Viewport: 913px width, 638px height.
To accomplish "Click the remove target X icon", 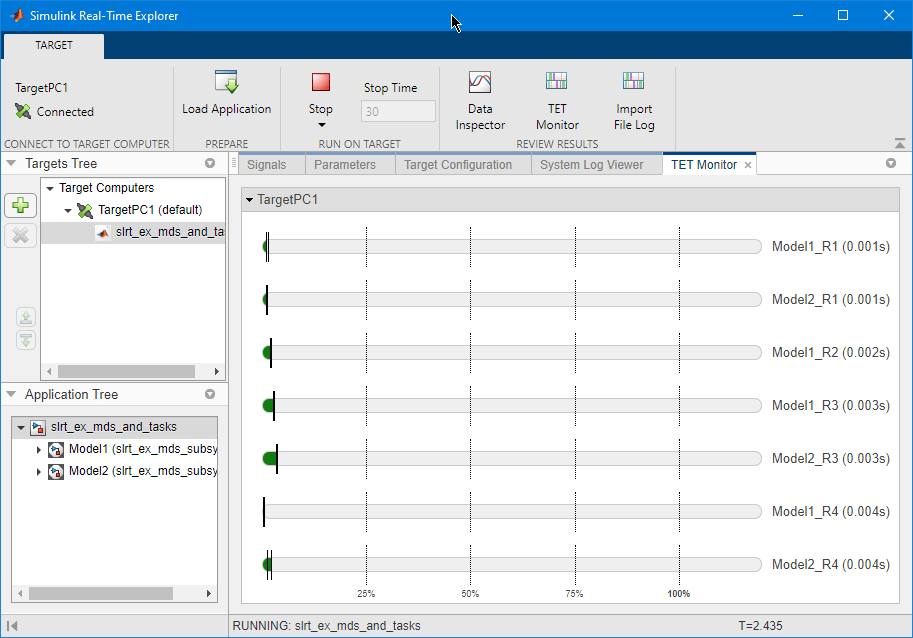I will pos(20,235).
